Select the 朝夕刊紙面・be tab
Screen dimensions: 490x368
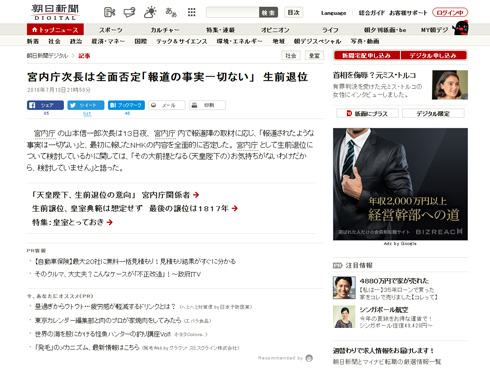[385, 30]
